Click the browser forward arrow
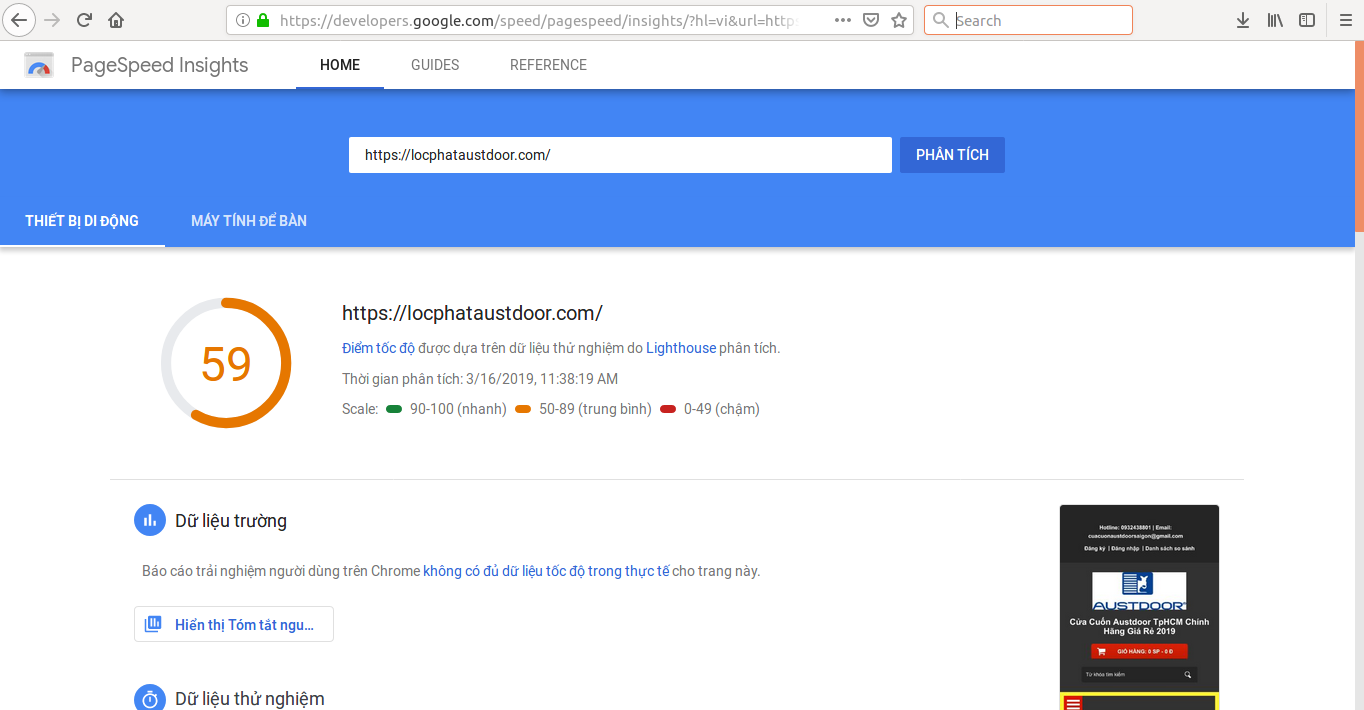The height and width of the screenshot is (710, 1364). tap(53, 20)
